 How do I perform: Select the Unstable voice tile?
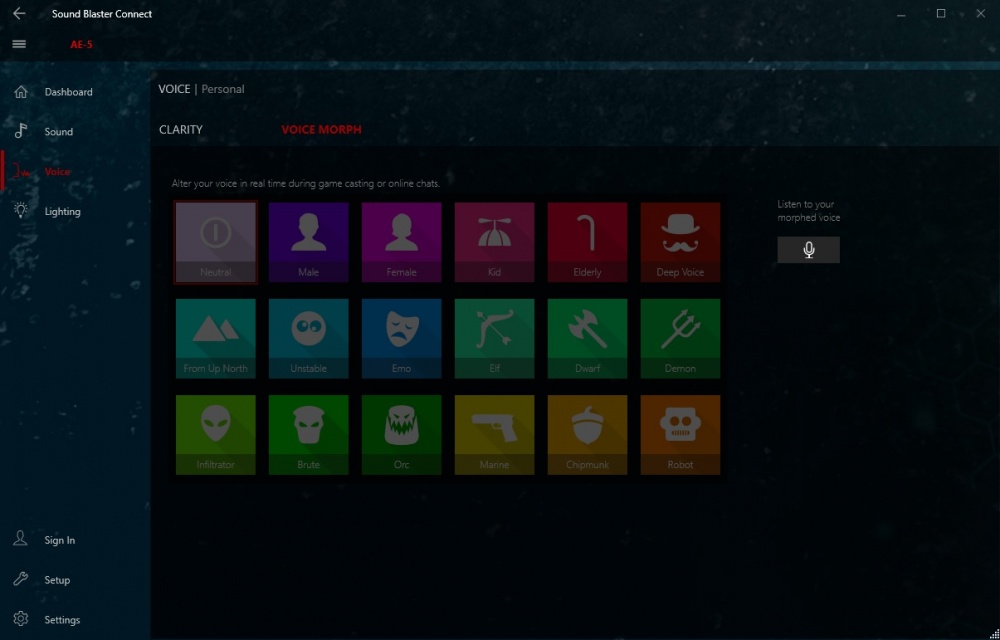click(x=309, y=338)
